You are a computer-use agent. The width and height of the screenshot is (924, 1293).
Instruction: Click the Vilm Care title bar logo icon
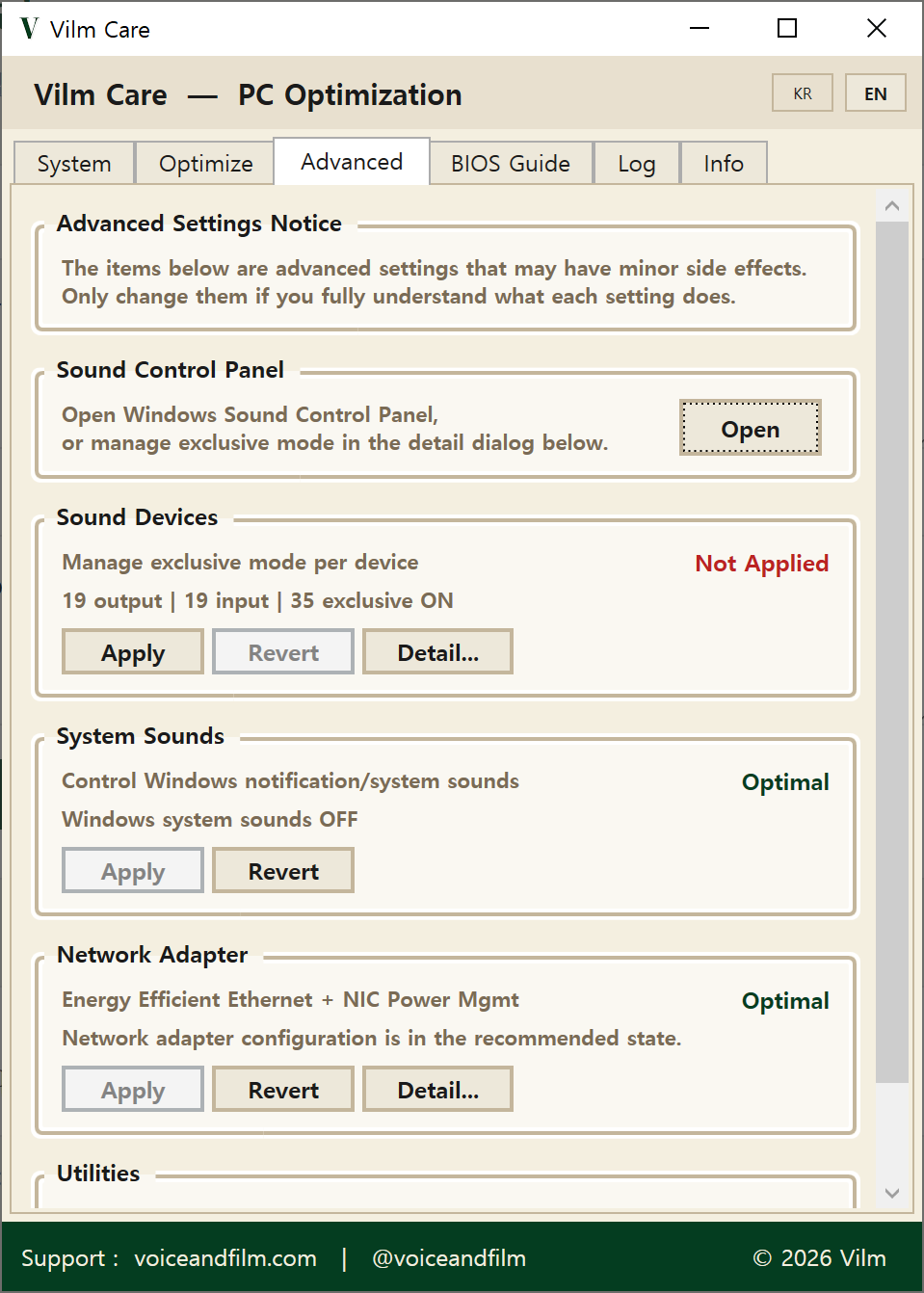click(x=28, y=29)
